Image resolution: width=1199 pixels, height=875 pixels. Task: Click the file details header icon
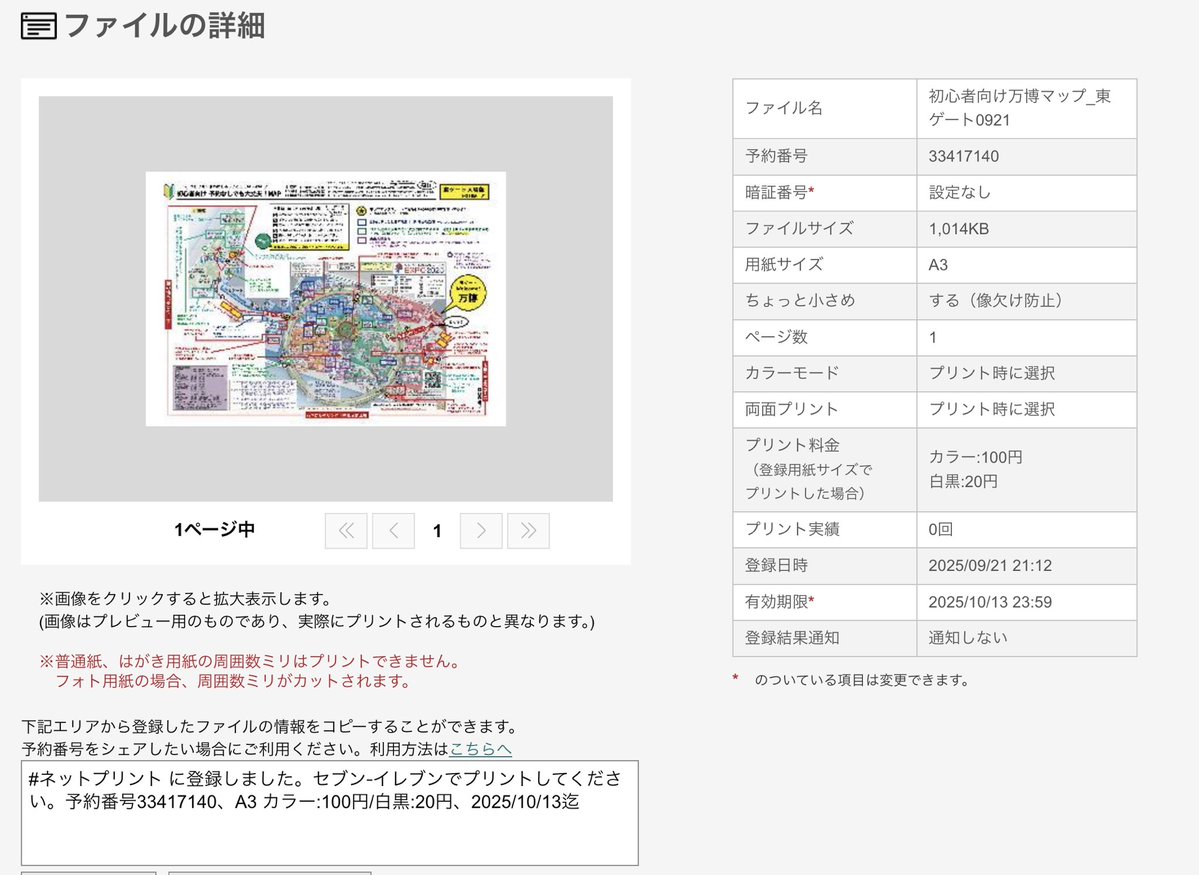coord(38,25)
